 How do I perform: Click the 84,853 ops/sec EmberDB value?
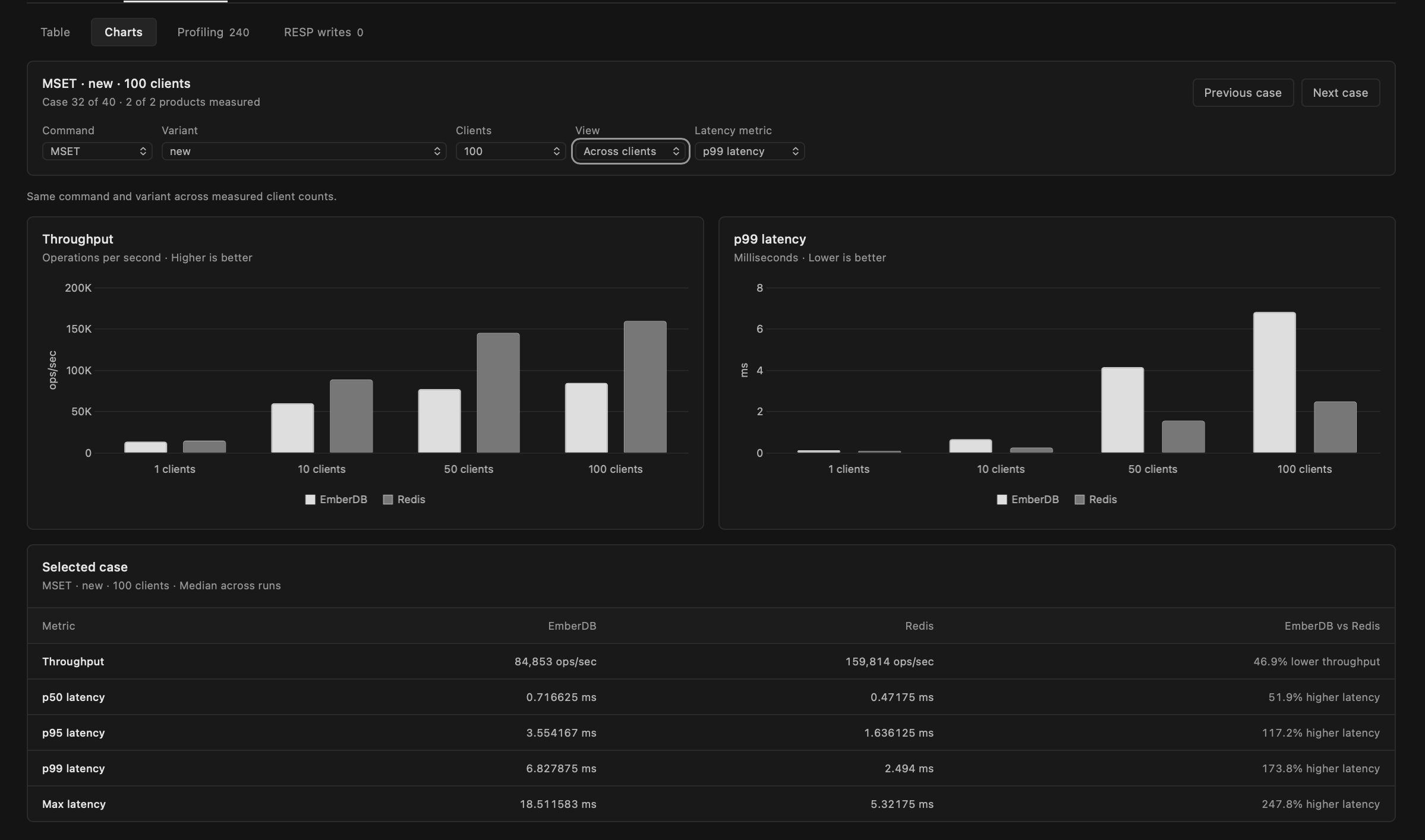pos(555,661)
